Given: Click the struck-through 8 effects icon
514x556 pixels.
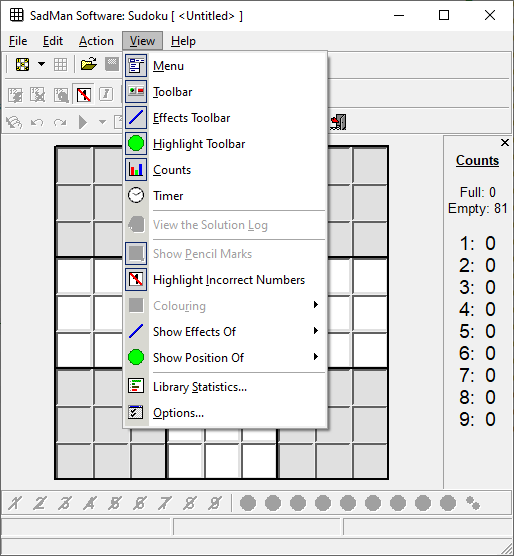Looking at the screenshot, I should [190, 503].
